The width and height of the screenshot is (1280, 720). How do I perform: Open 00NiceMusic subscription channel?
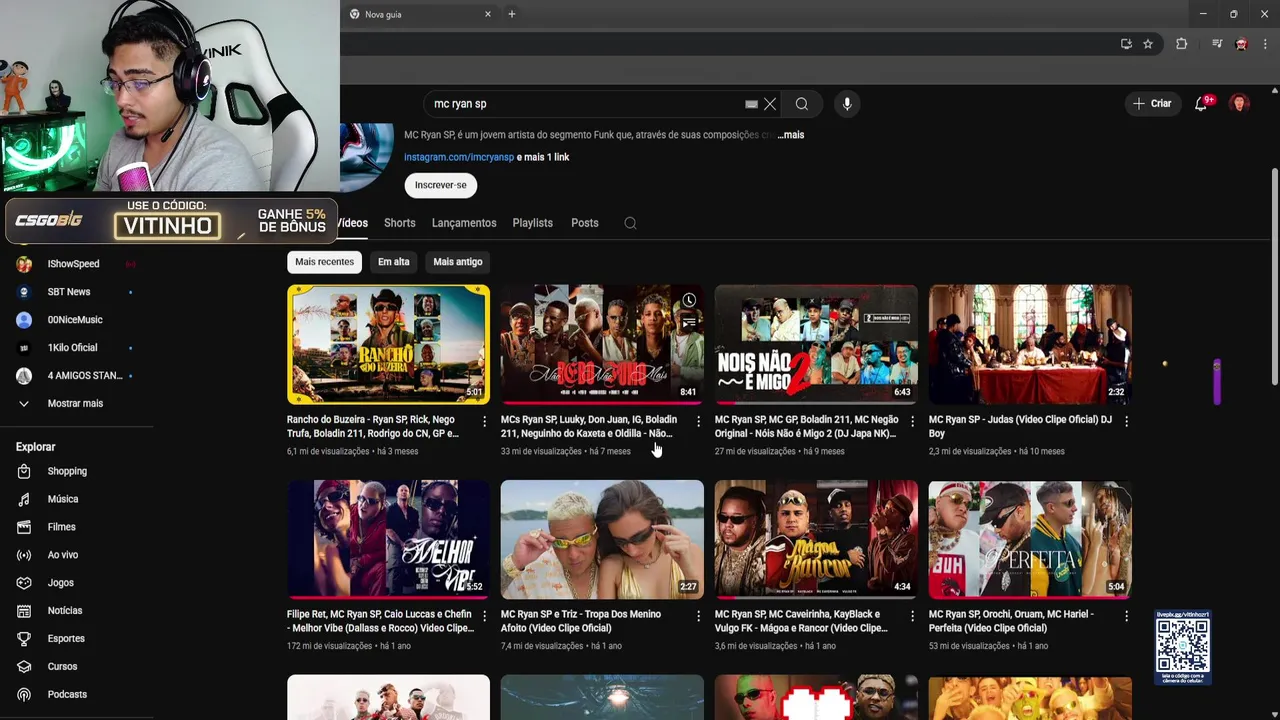pyautogui.click(x=75, y=320)
